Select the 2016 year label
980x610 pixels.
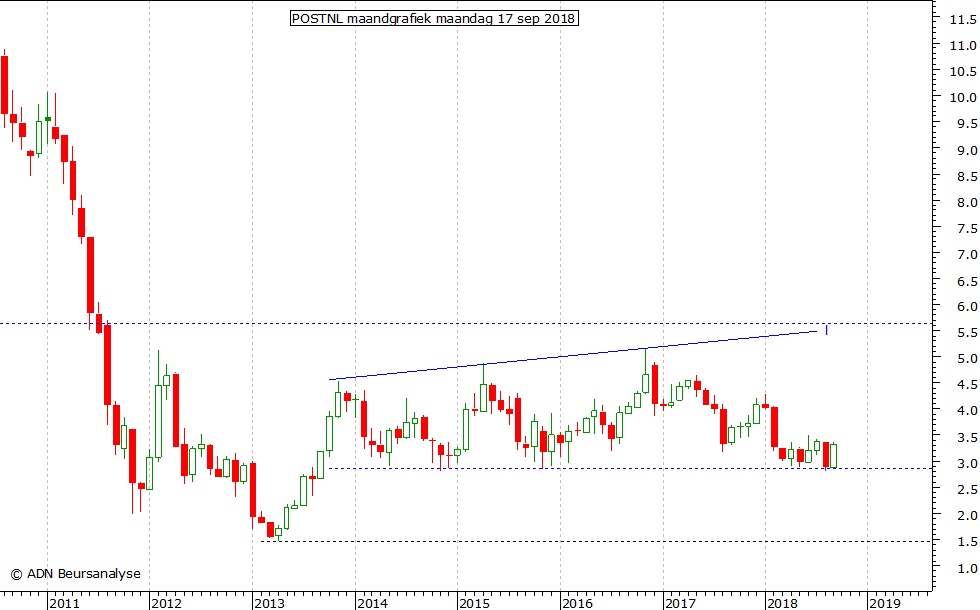[577, 603]
